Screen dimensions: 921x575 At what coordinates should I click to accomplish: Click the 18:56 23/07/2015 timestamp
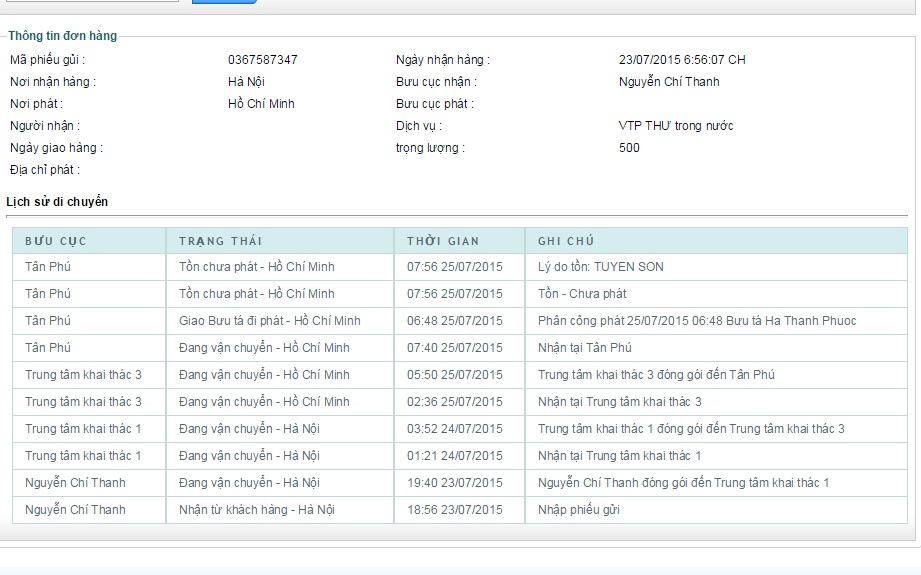[x=454, y=510]
